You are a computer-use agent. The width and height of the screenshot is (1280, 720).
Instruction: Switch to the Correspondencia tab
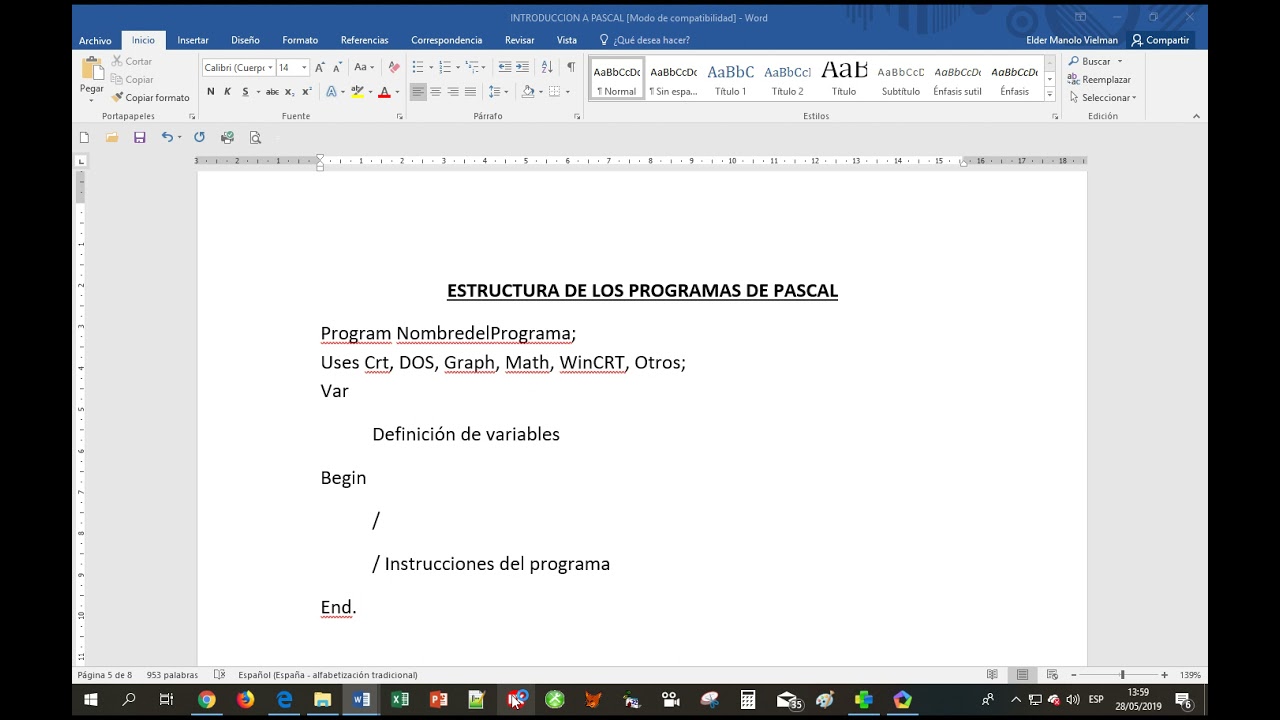[446, 41]
